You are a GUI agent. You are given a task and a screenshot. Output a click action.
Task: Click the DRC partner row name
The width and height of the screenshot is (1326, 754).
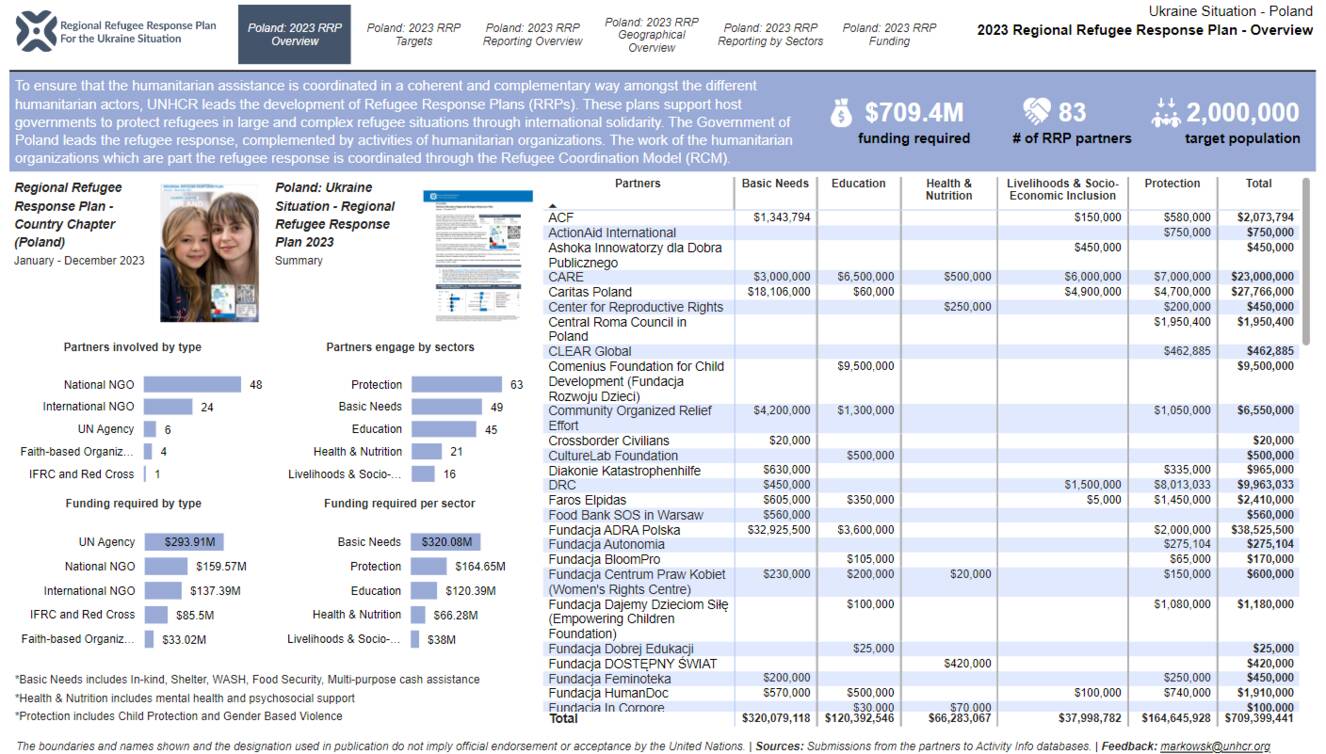[562, 485]
